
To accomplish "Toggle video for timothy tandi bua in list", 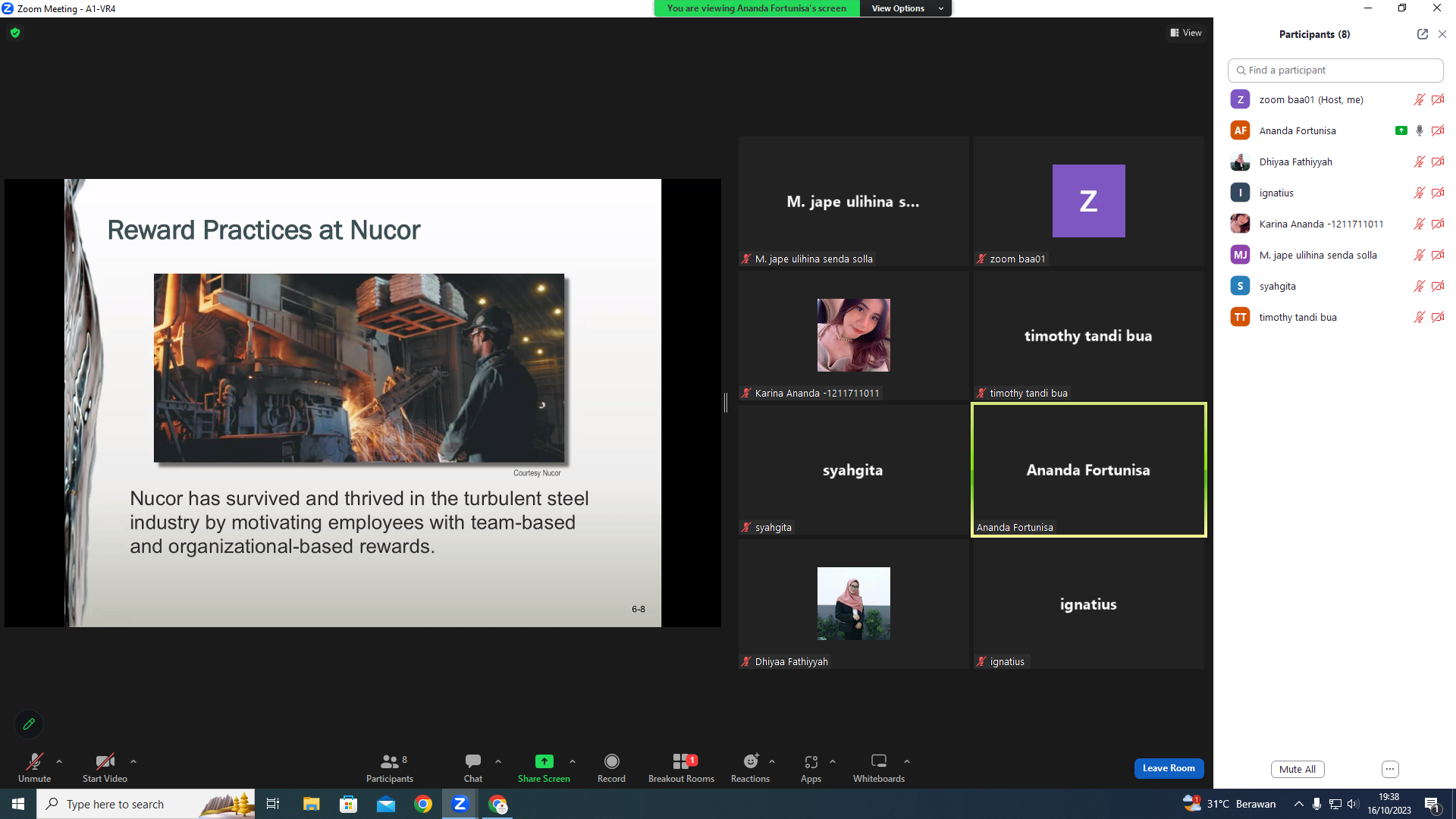I will point(1438,317).
